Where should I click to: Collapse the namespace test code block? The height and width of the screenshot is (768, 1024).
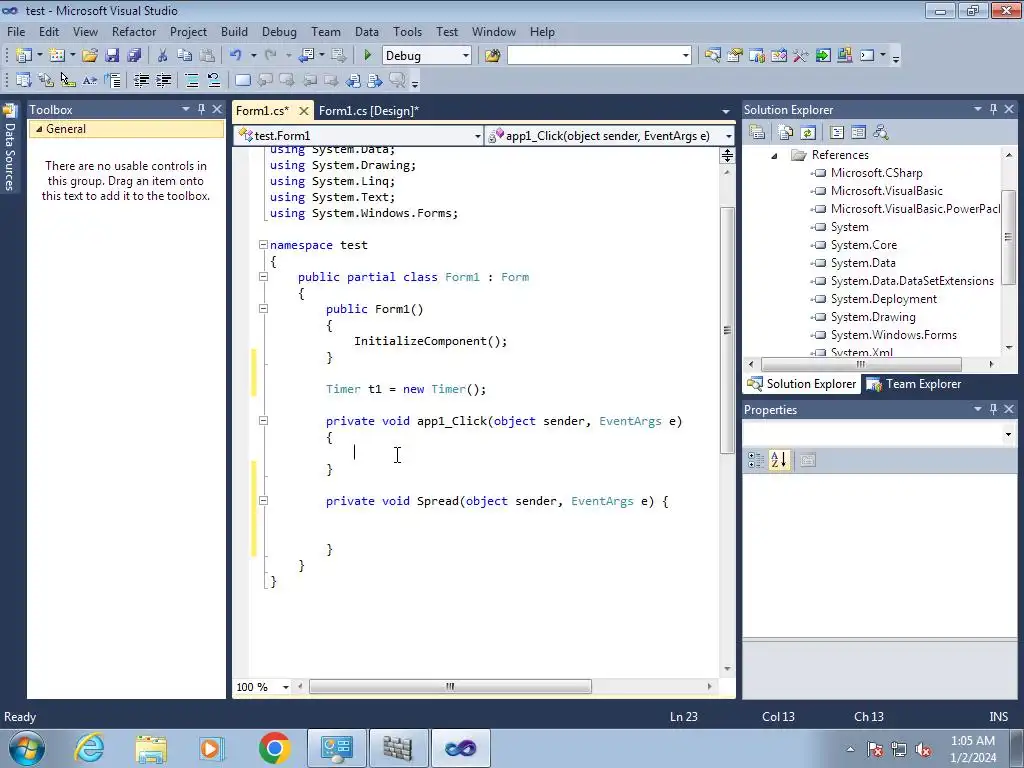point(263,245)
